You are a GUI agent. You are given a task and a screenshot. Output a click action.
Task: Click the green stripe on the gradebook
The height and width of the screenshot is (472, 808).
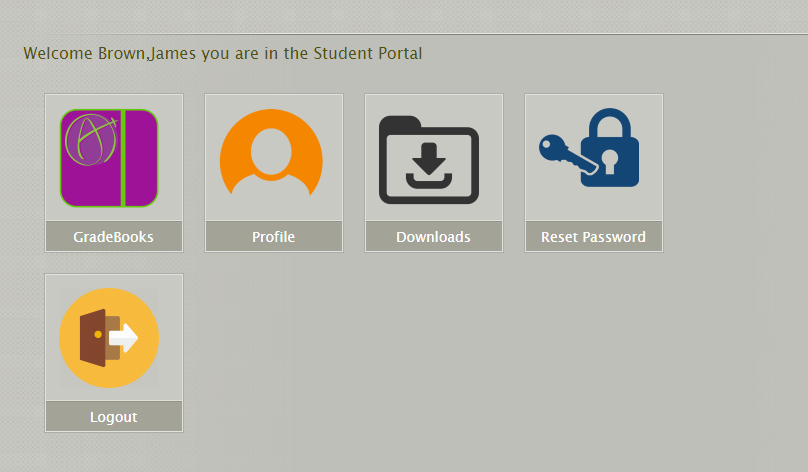pyautogui.click(x=123, y=158)
